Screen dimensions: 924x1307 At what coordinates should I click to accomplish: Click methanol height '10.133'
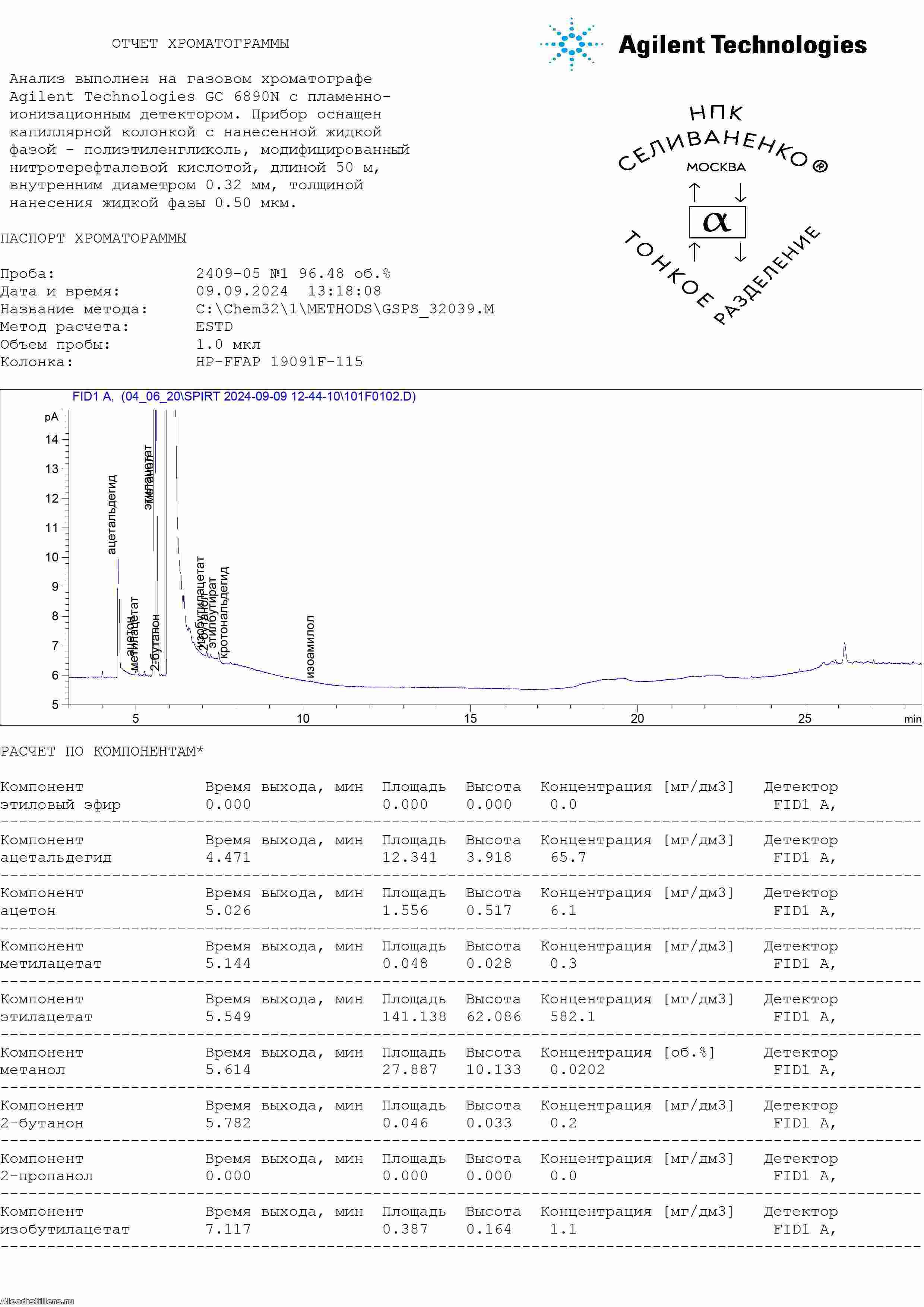(494, 1070)
